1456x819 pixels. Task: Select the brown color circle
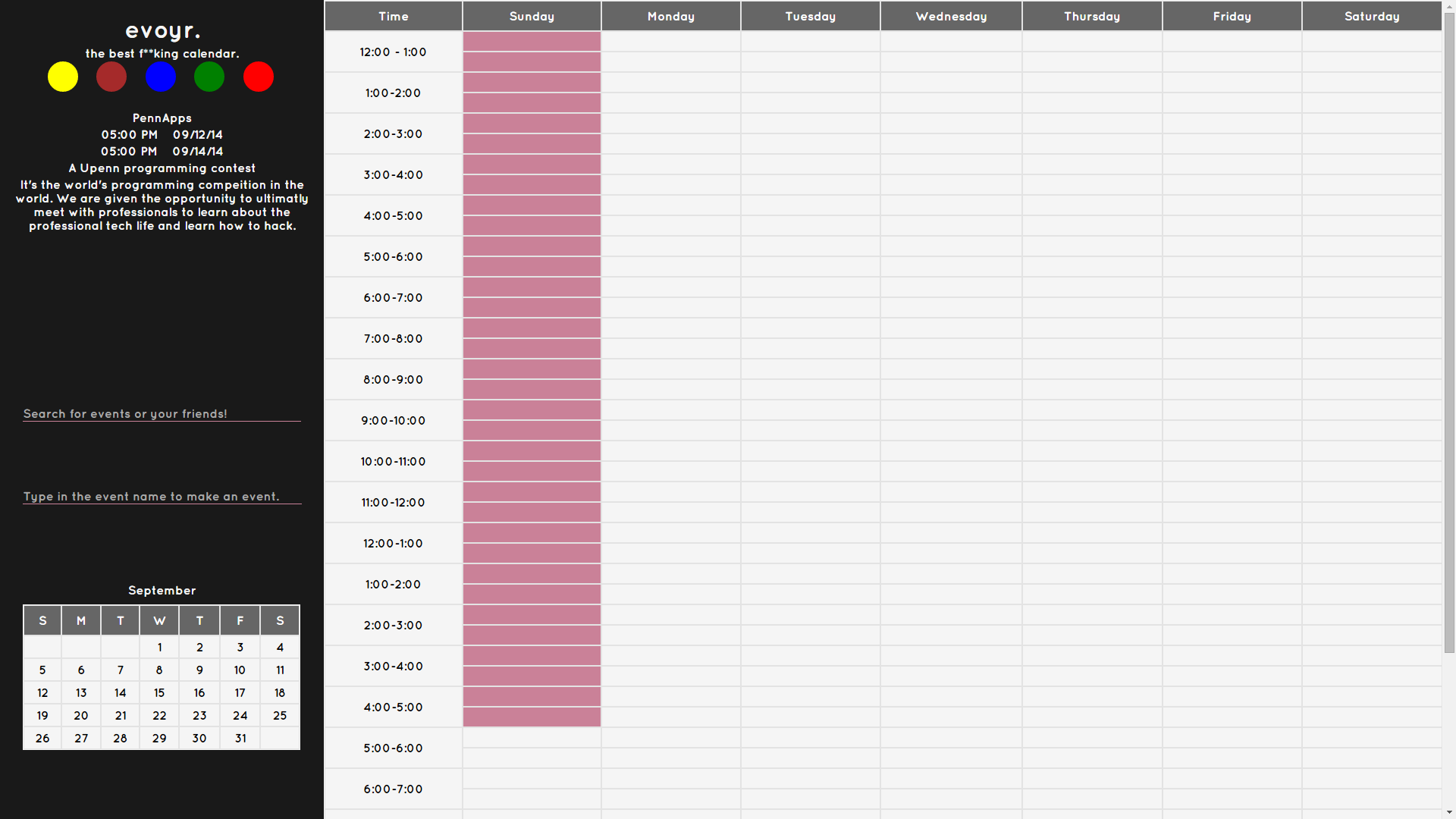point(111,77)
